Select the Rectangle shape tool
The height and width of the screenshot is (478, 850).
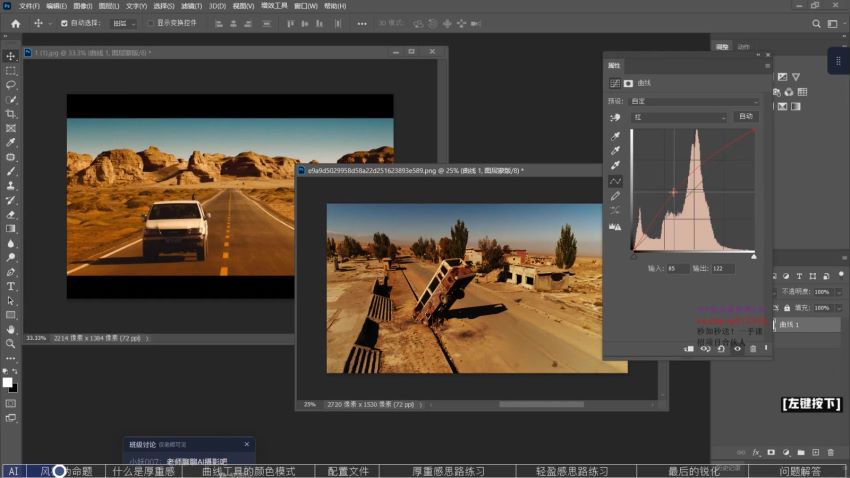[10, 315]
